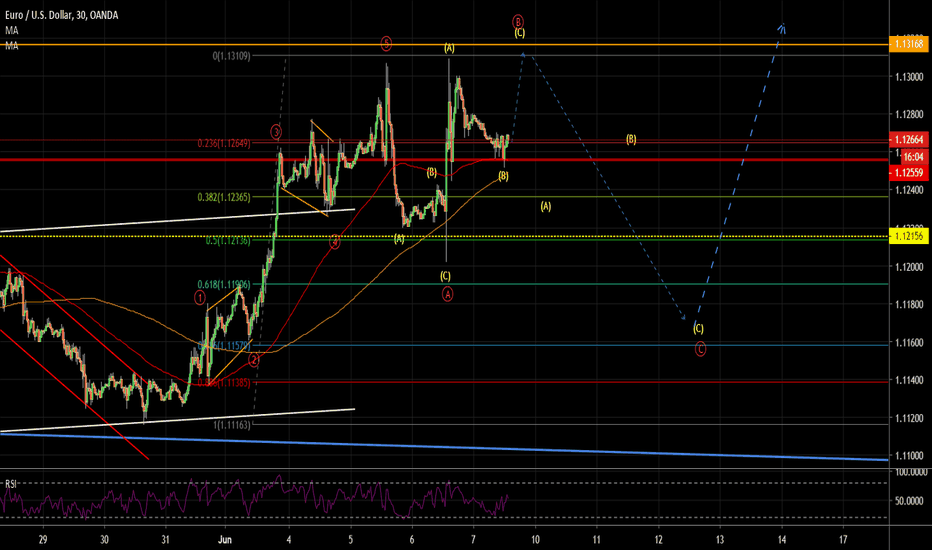Select the 1(1.11163) Fibonacci level label

pyautogui.click(x=232, y=425)
